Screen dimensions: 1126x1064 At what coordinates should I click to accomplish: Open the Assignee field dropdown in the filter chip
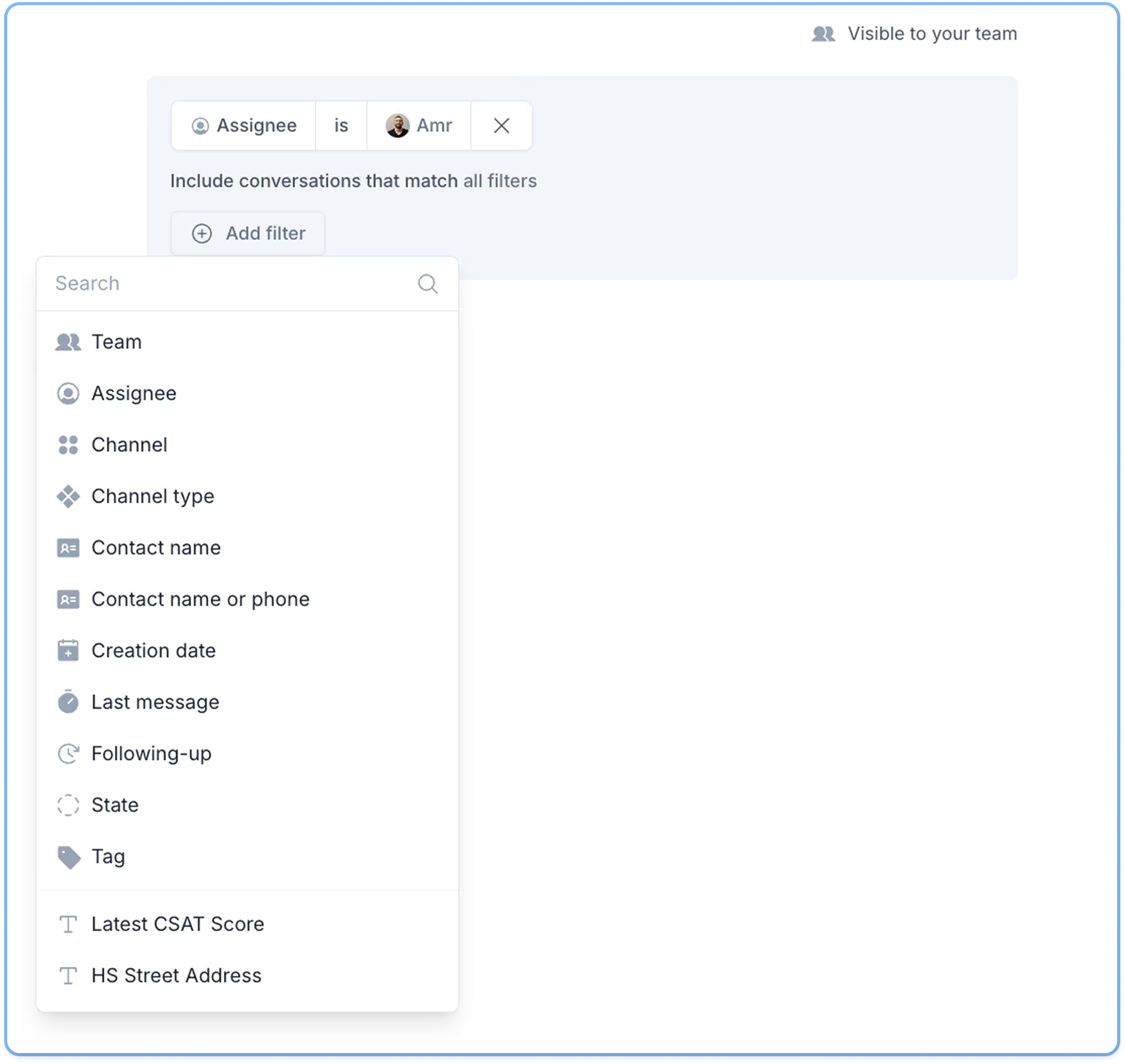244,126
